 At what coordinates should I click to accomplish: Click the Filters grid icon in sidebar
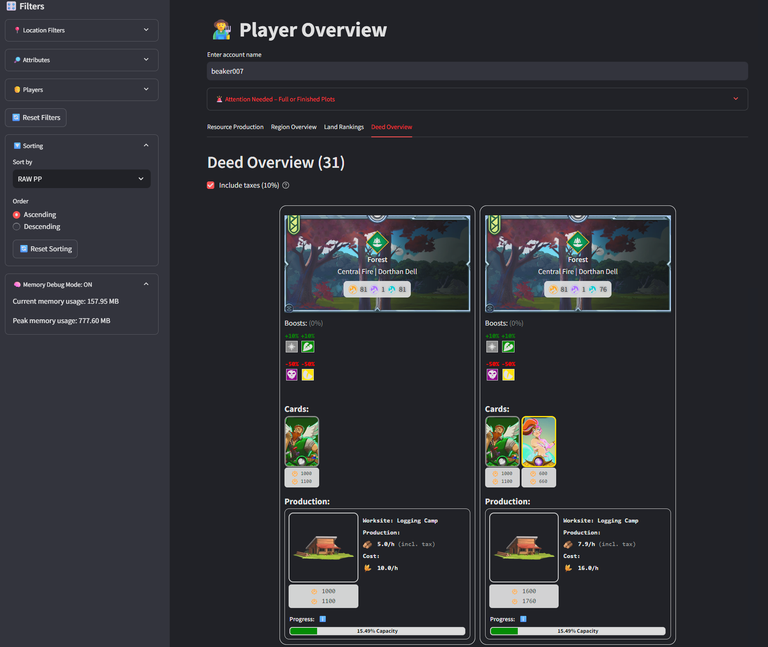tap(11, 6)
